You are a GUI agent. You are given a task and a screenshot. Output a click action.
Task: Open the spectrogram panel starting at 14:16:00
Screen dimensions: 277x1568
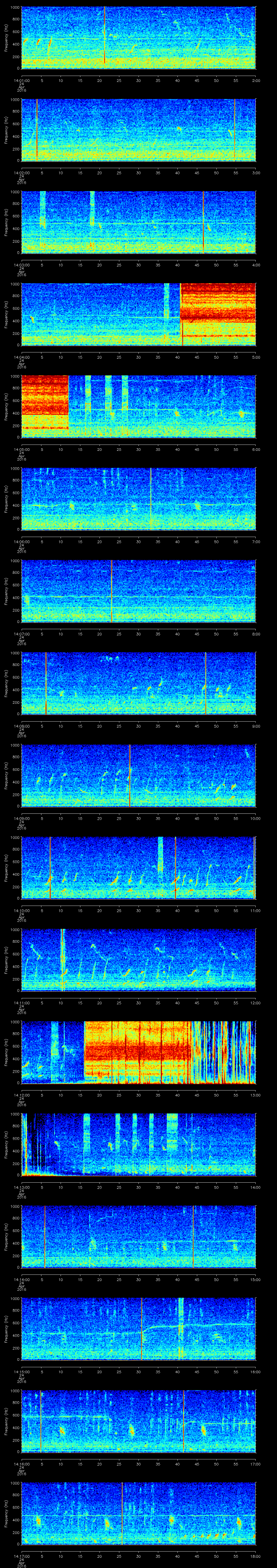coord(139,1421)
